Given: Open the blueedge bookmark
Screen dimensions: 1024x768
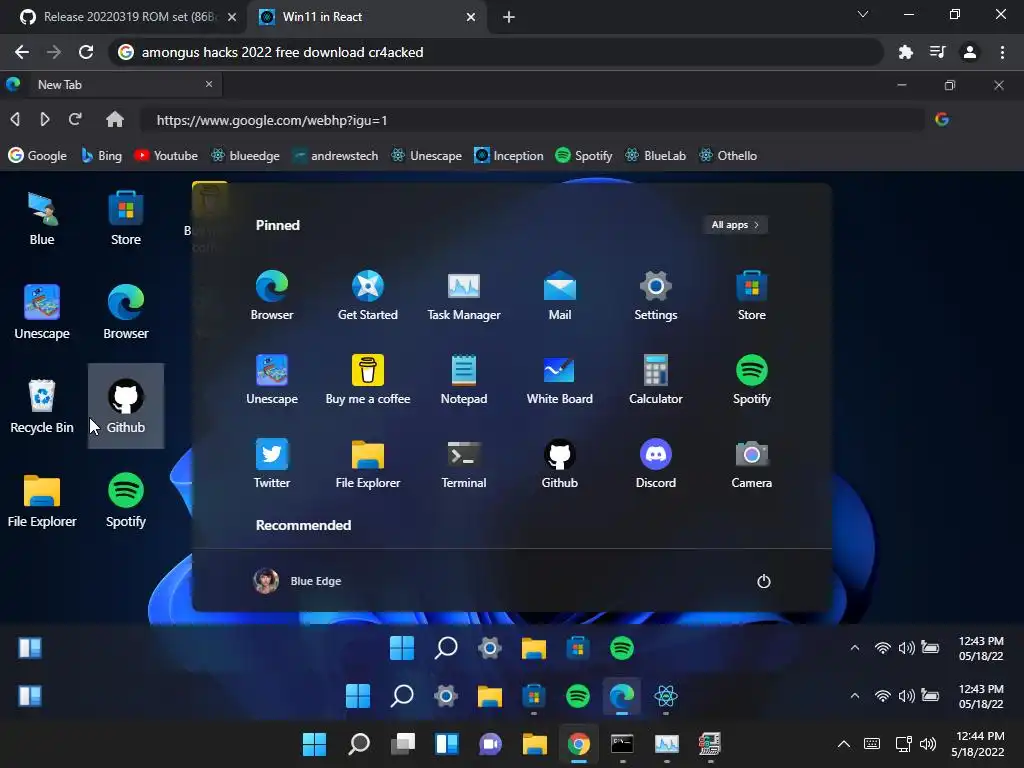Looking at the screenshot, I should pyautogui.click(x=245, y=155).
